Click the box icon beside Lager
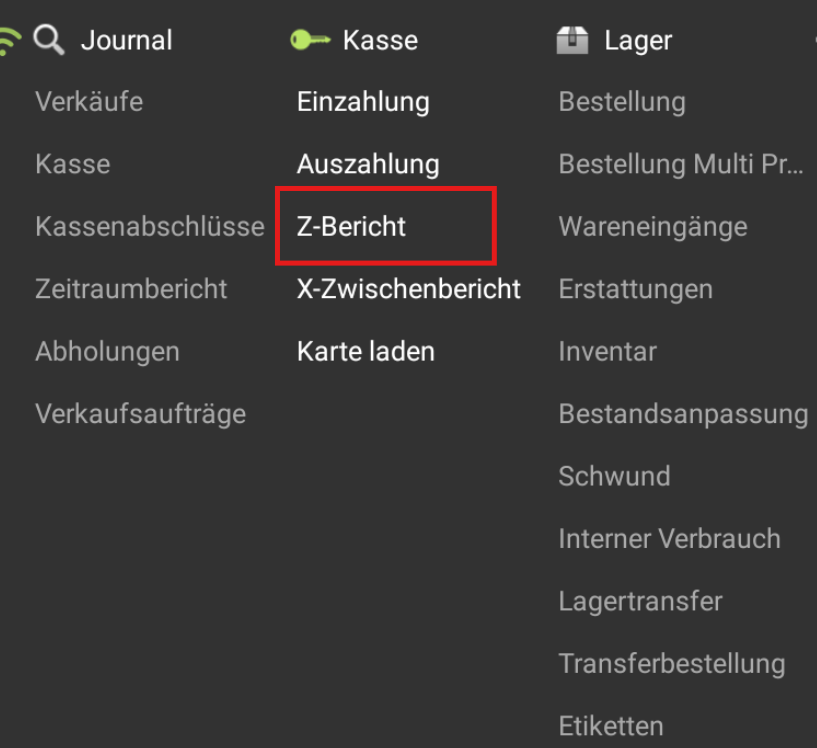The image size is (817, 748). point(572,40)
